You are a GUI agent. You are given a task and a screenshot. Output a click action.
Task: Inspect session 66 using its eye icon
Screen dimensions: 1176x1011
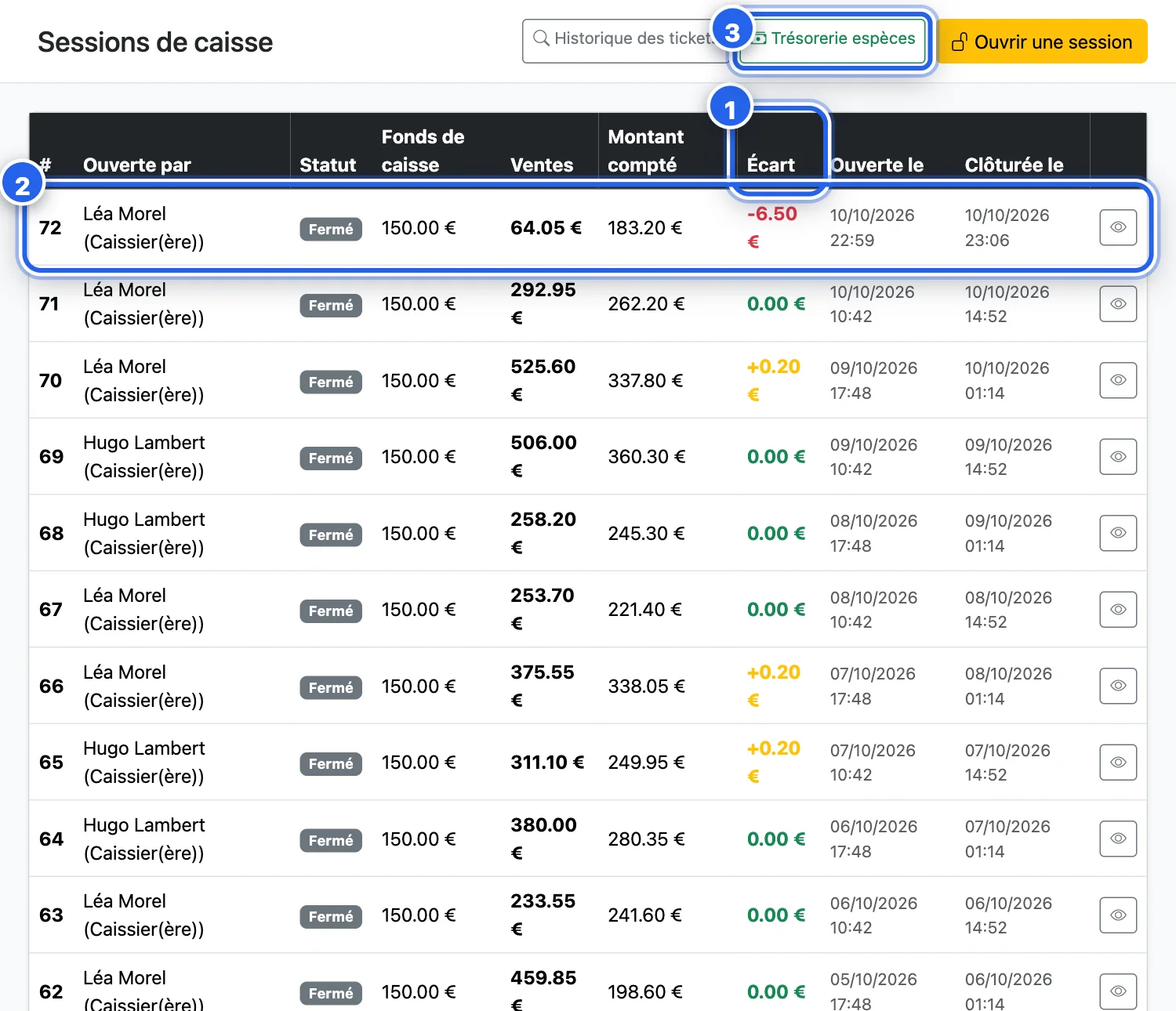(1118, 686)
